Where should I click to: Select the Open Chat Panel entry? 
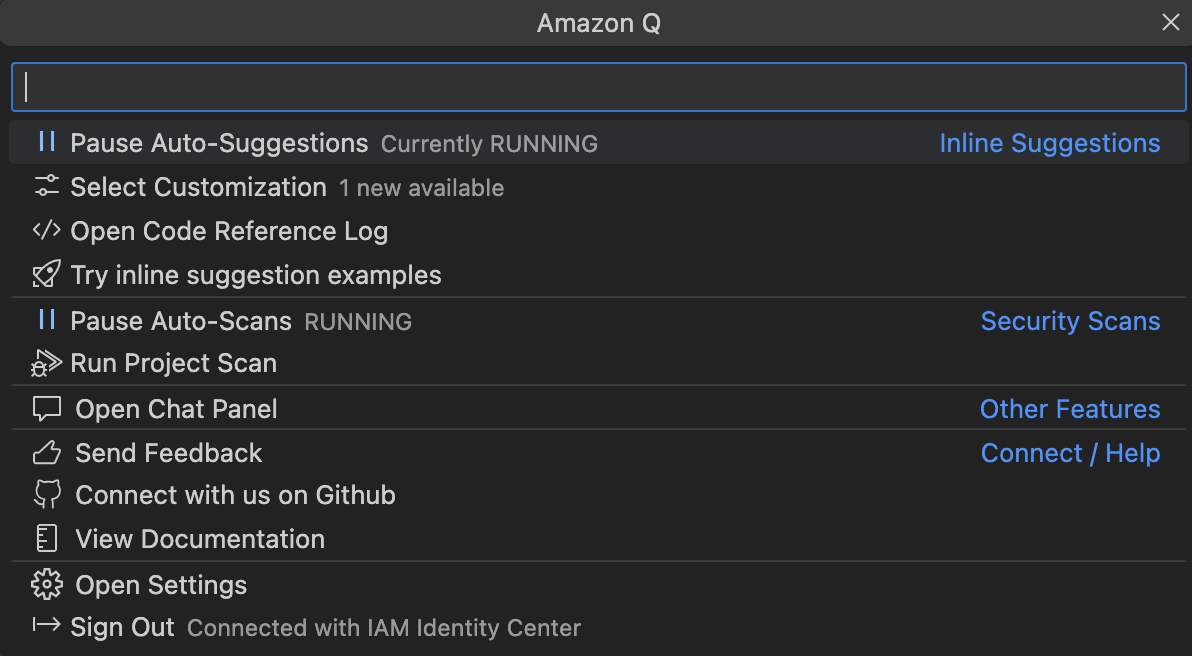click(176, 408)
